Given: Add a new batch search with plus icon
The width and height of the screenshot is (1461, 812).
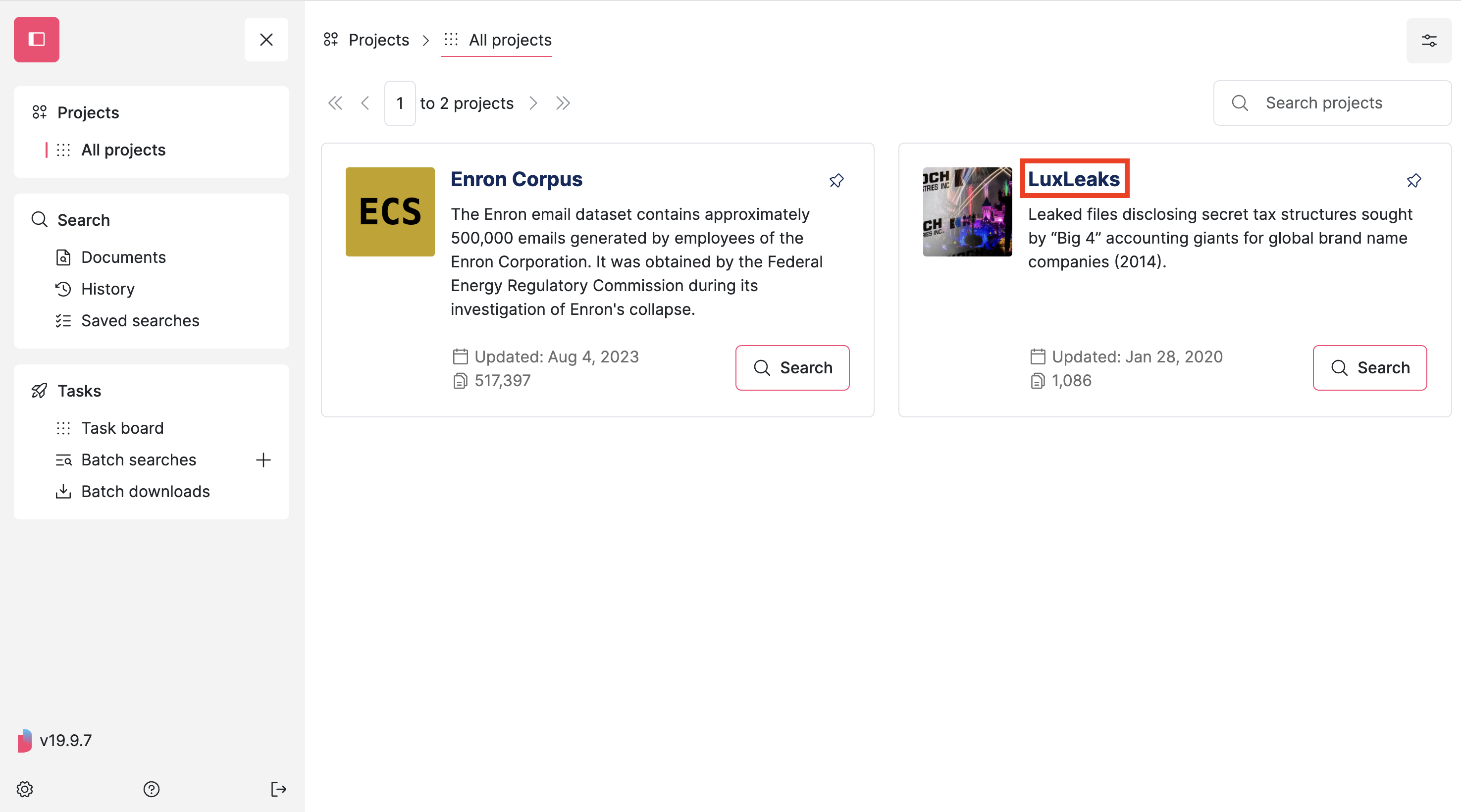Looking at the screenshot, I should tap(263, 460).
